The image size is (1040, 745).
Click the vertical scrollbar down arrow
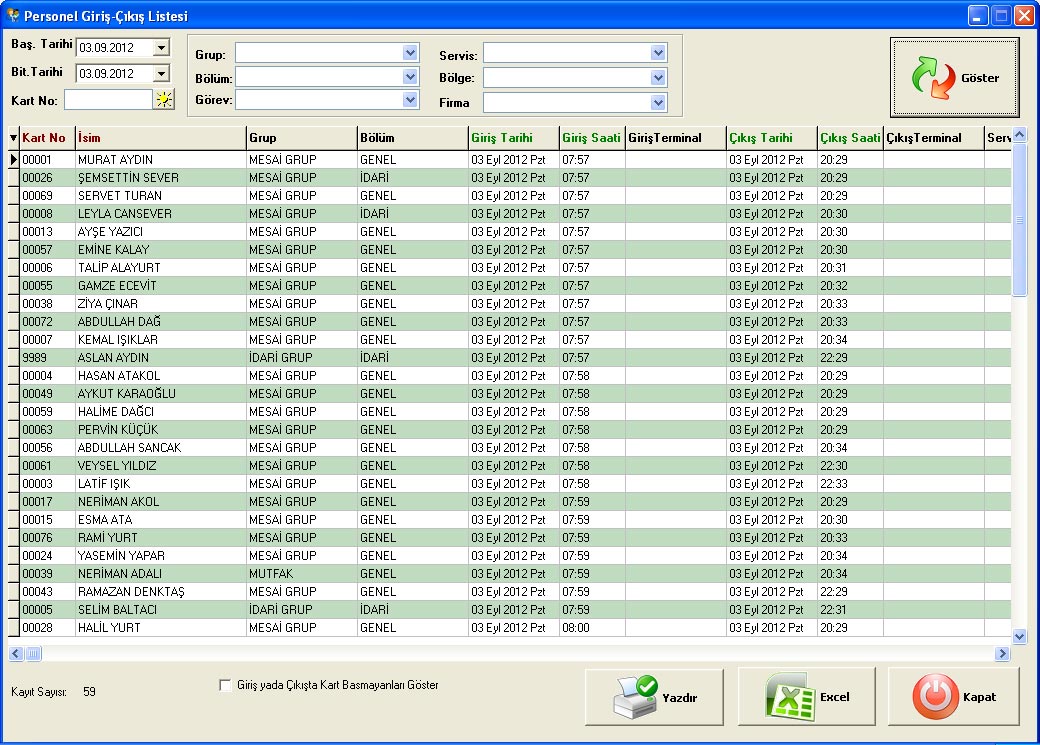[1020, 635]
